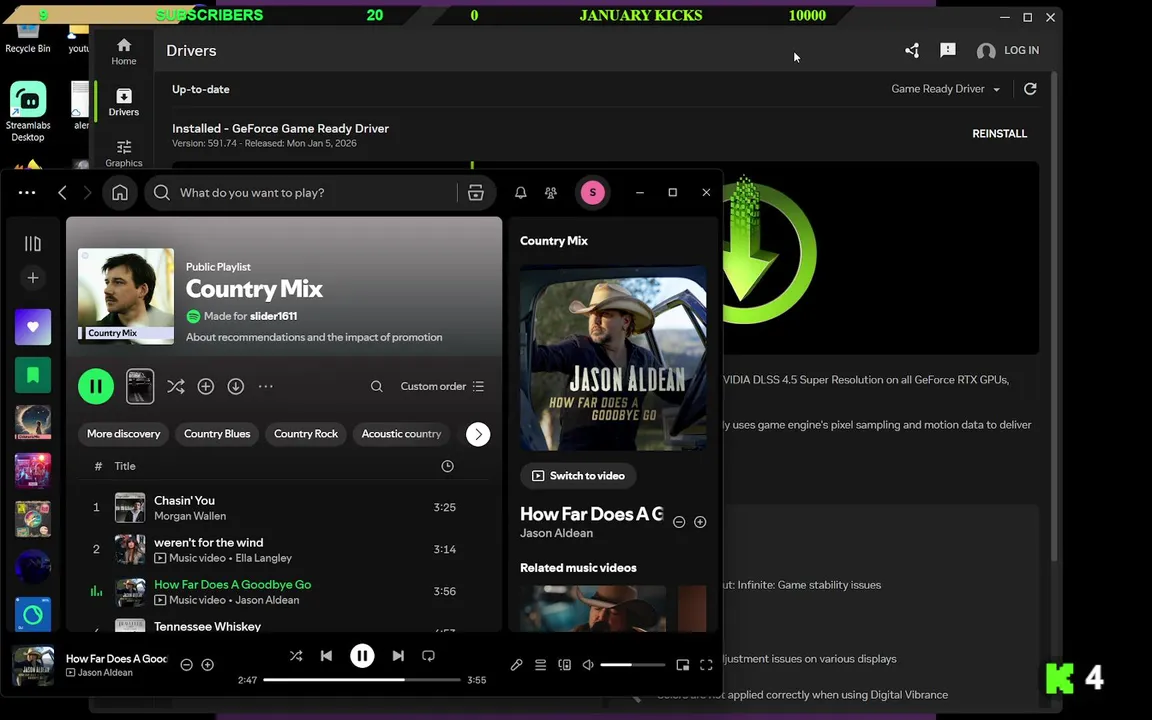Toggle shuffle for Country Mix playlist header
This screenshot has height=720, width=1152.
click(x=176, y=386)
